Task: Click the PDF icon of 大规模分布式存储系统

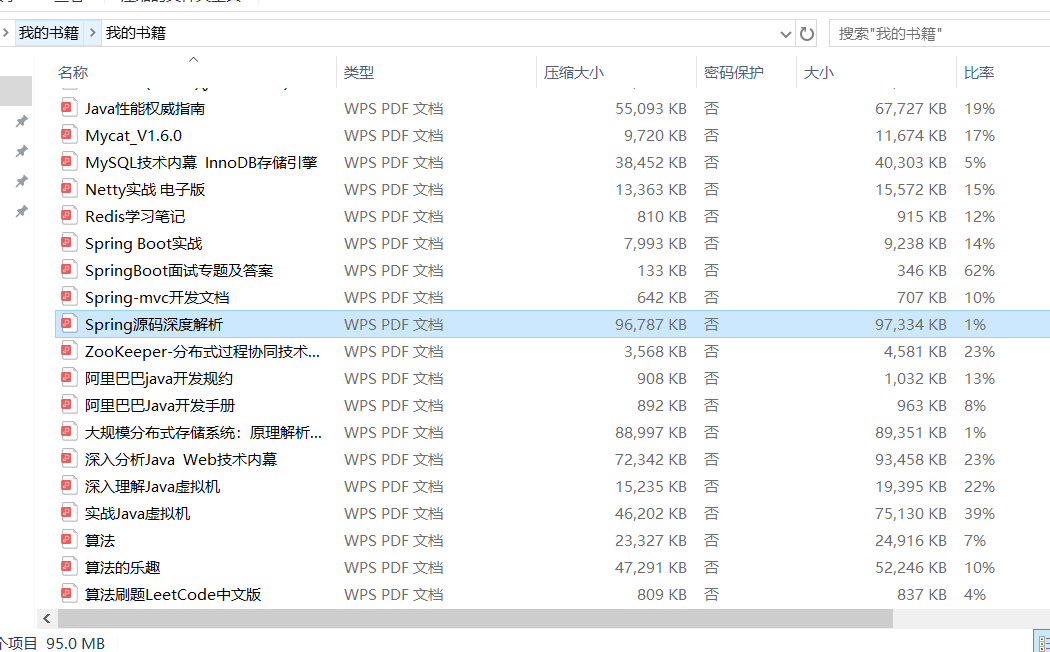Action: [68, 432]
